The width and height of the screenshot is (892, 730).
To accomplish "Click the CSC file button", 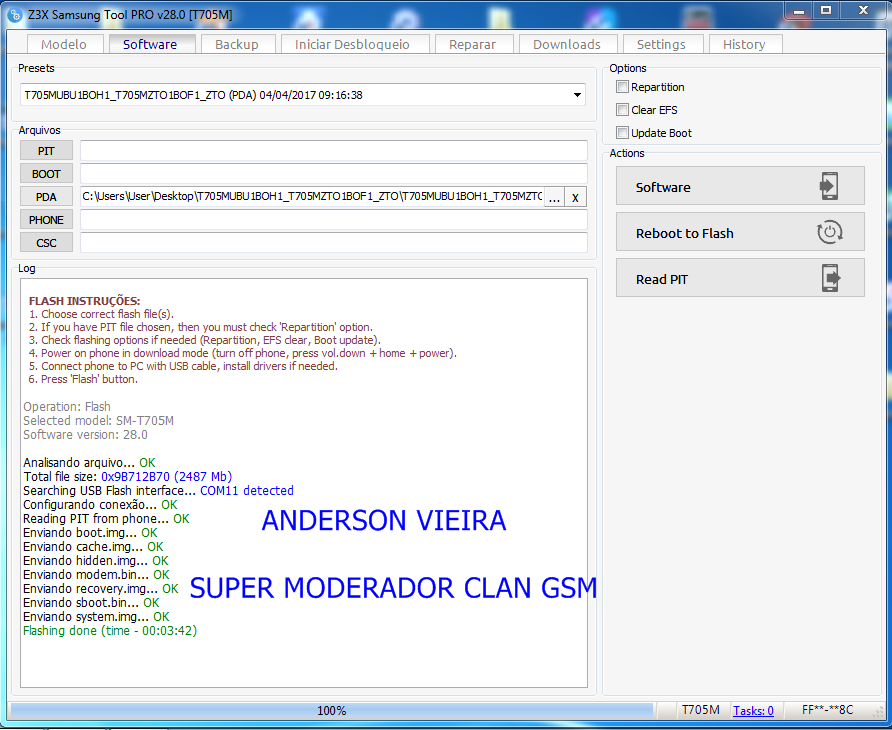I will [46, 243].
